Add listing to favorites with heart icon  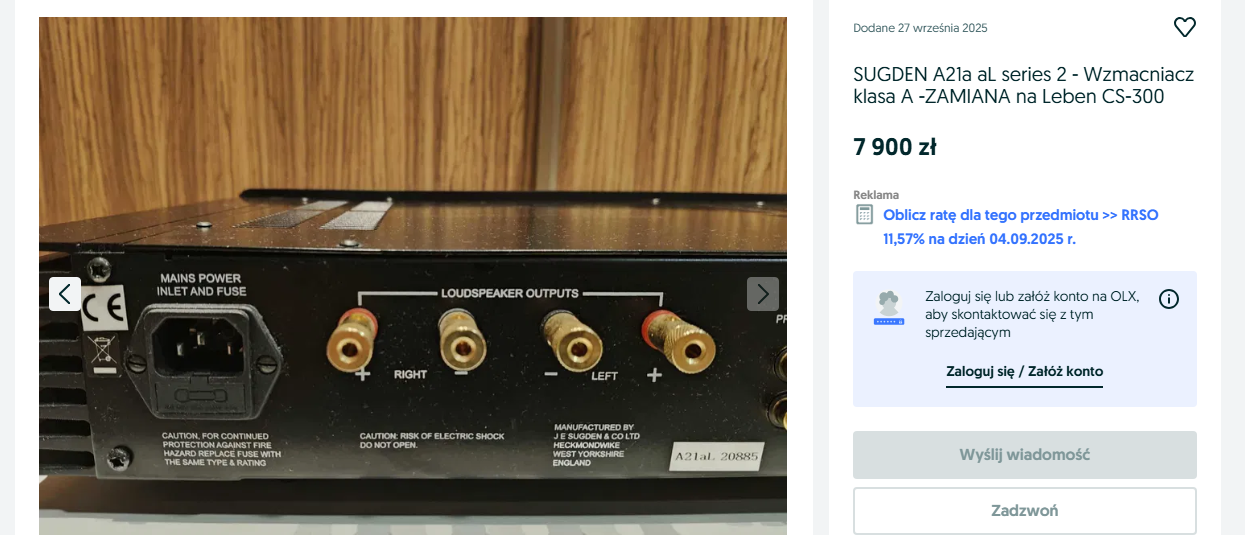(x=1184, y=28)
